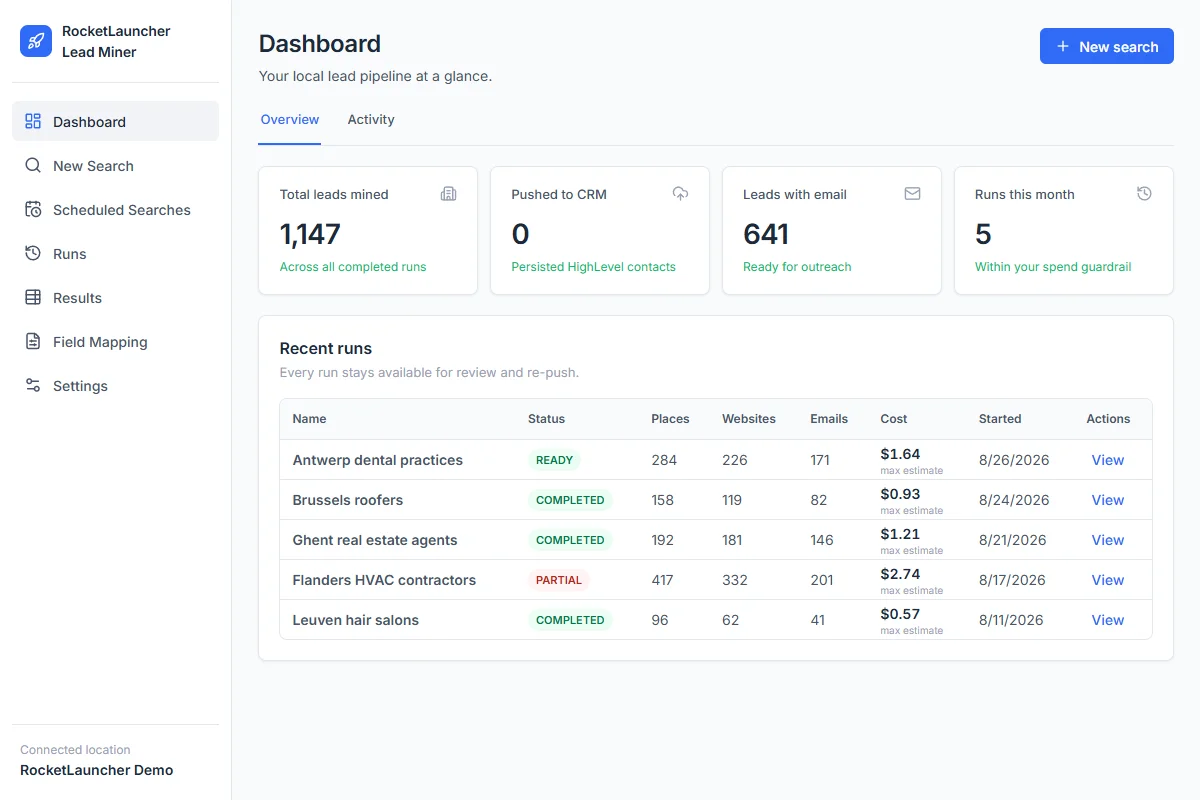Click COMPLETED badge in Brussels roofers row
Screen dimensions: 1200x800
point(570,500)
